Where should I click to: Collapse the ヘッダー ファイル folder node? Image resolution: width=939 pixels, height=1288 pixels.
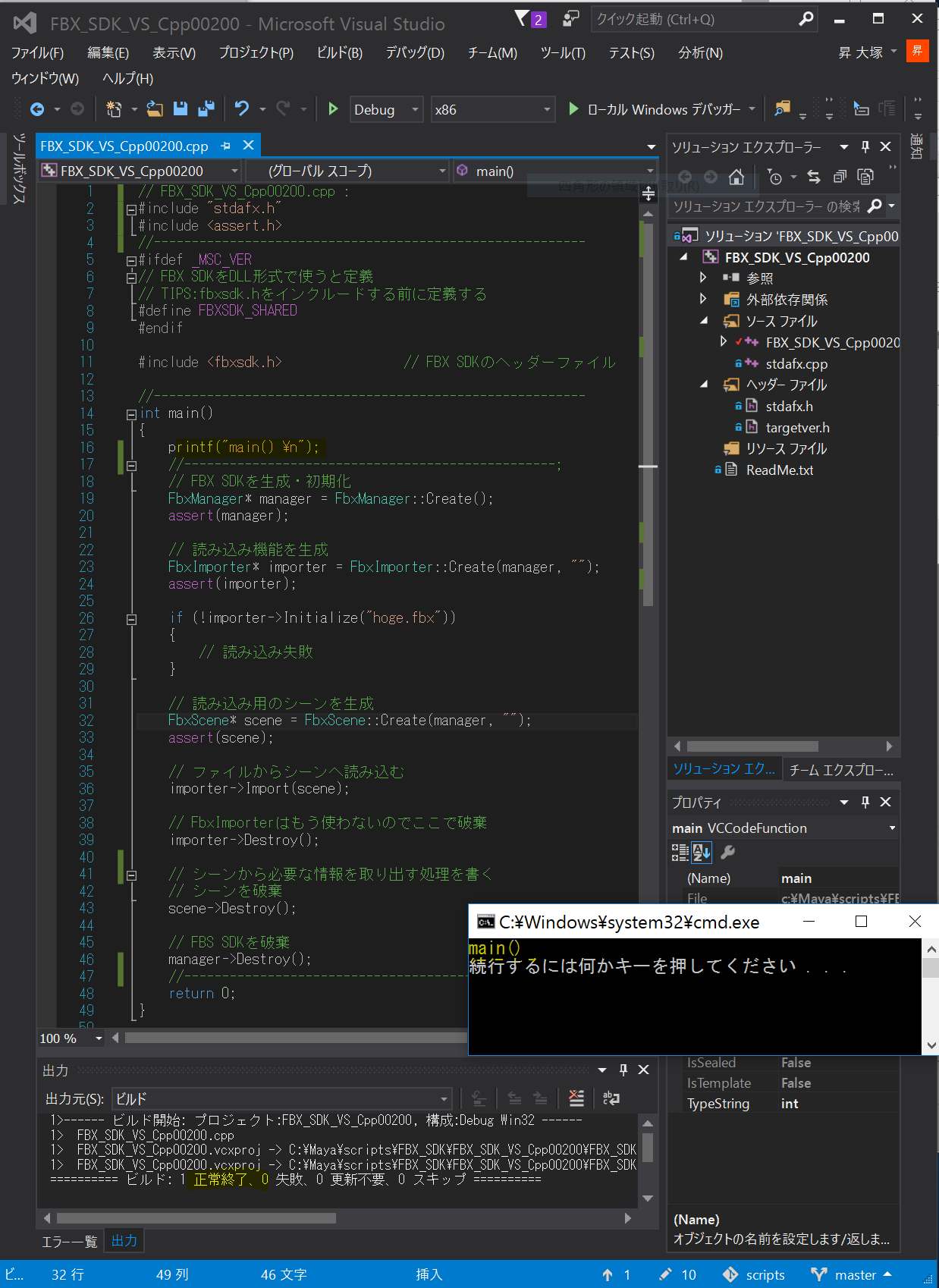[704, 384]
